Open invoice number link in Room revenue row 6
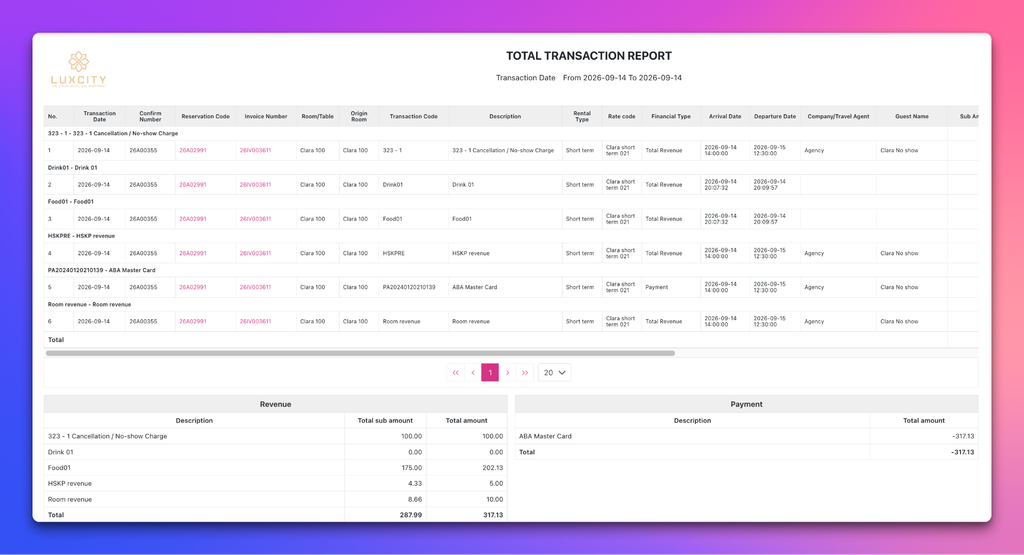This screenshot has height=555, width=1024. click(x=255, y=321)
